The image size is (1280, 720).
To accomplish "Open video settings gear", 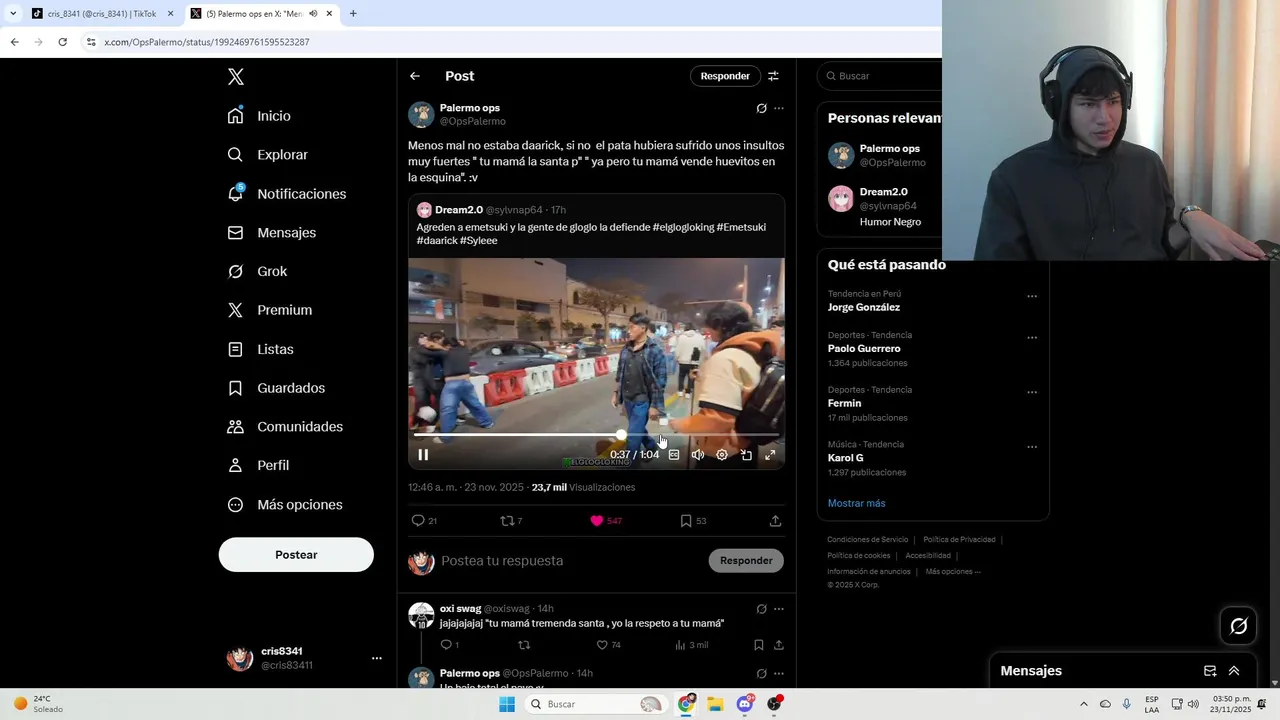I will [722, 455].
